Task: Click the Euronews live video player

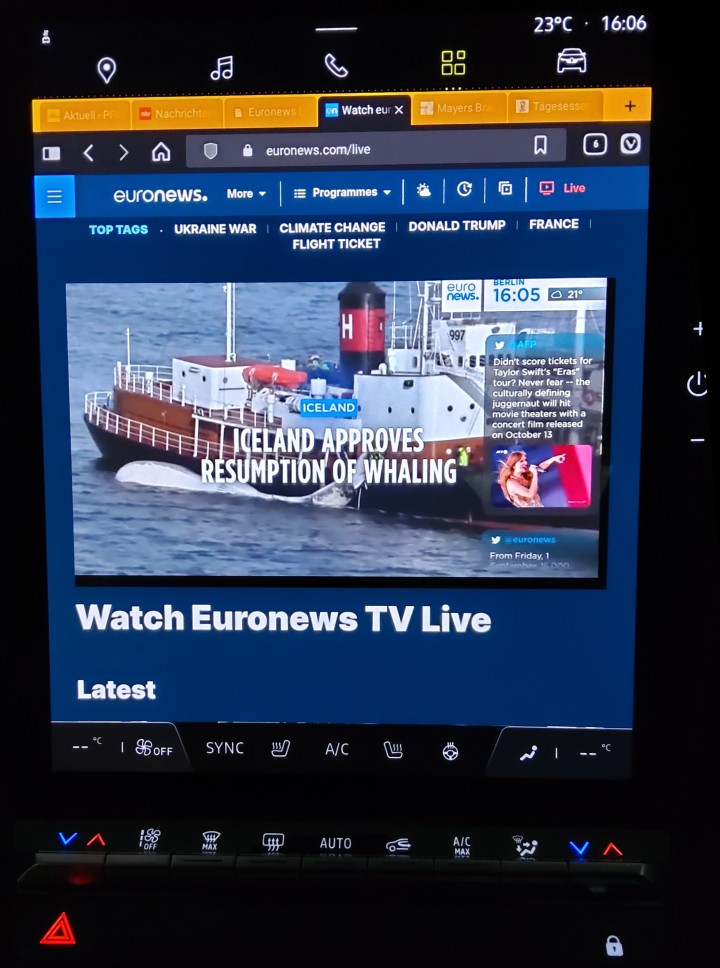Action: (x=337, y=429)
